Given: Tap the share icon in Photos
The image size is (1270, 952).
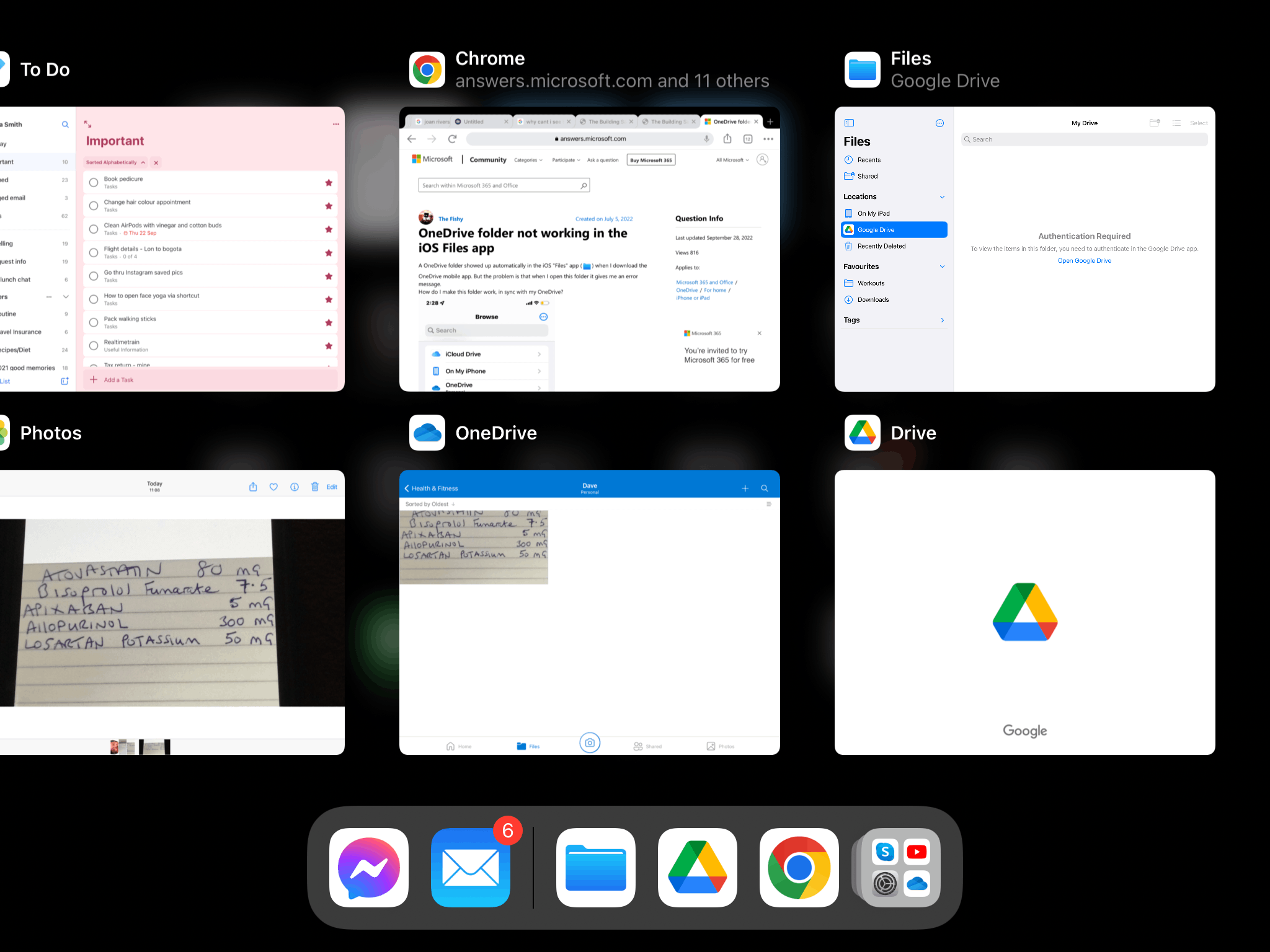Looking at the screenshot, I should [x=253, y=487].
